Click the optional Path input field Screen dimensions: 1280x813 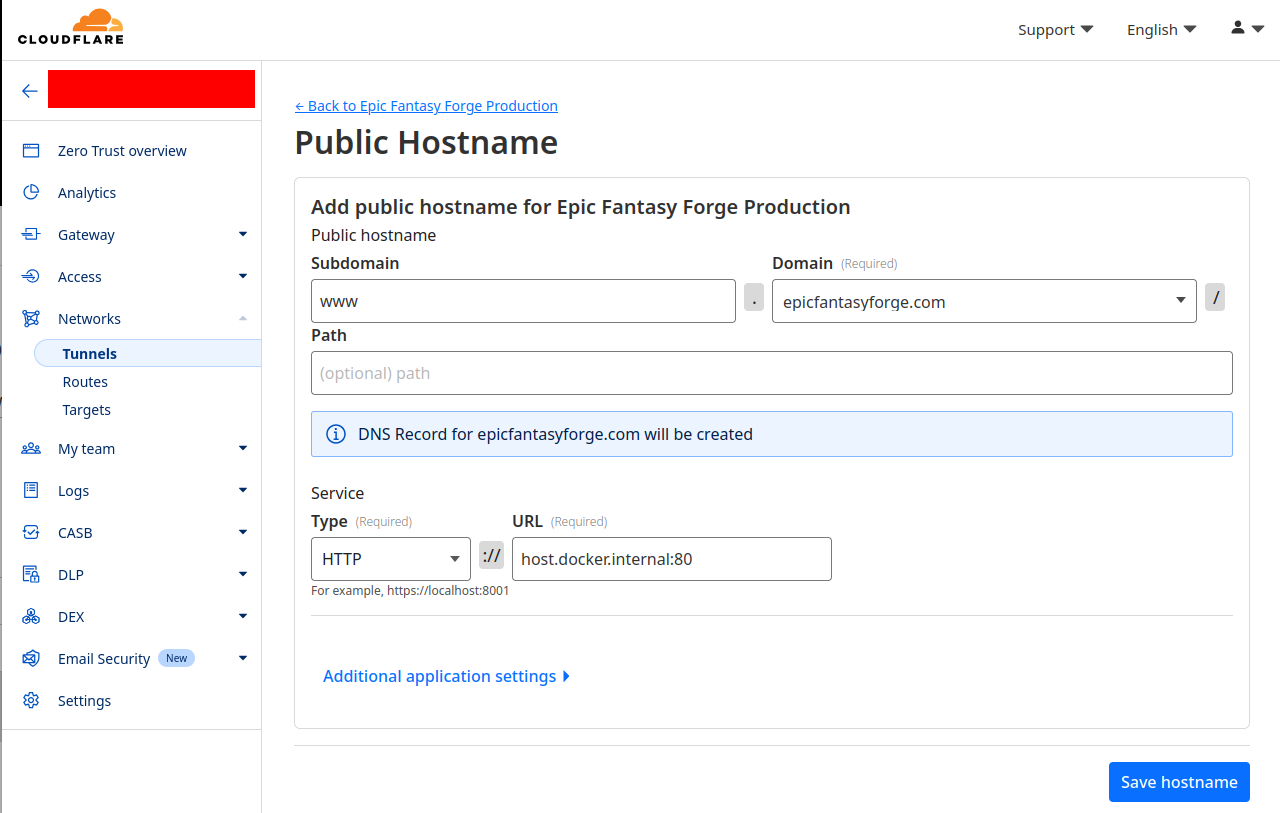771,373
